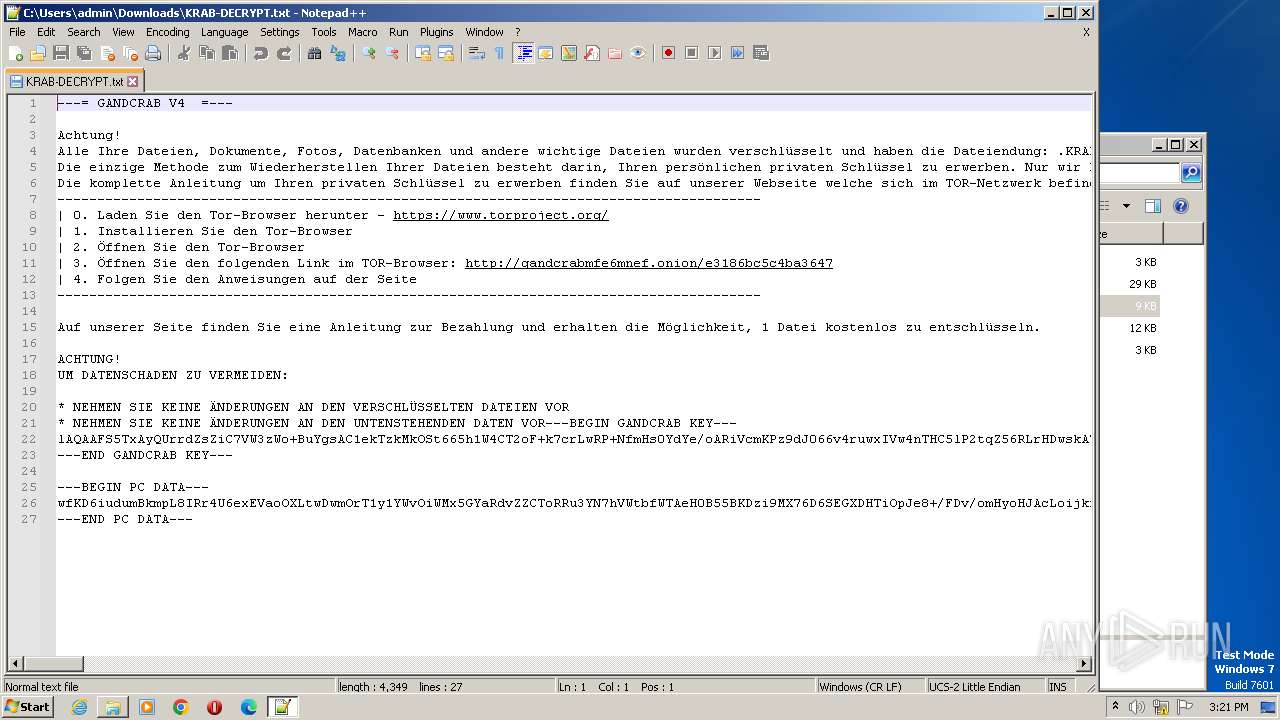Click the Print toolbar icon
Viewport: 1280px width, 720px height.
coord(153,53)
